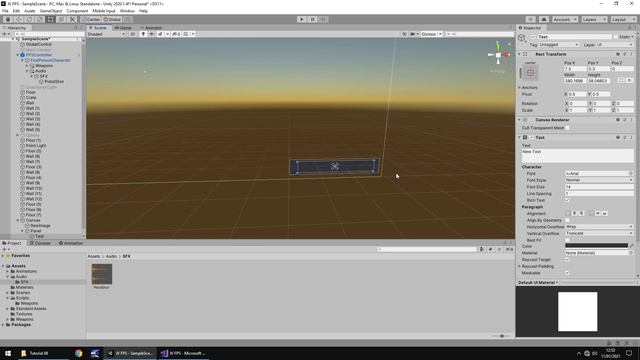This screenshot has height=360, width=640.
Task: Click the Width field
Action: tap(575, 81)
